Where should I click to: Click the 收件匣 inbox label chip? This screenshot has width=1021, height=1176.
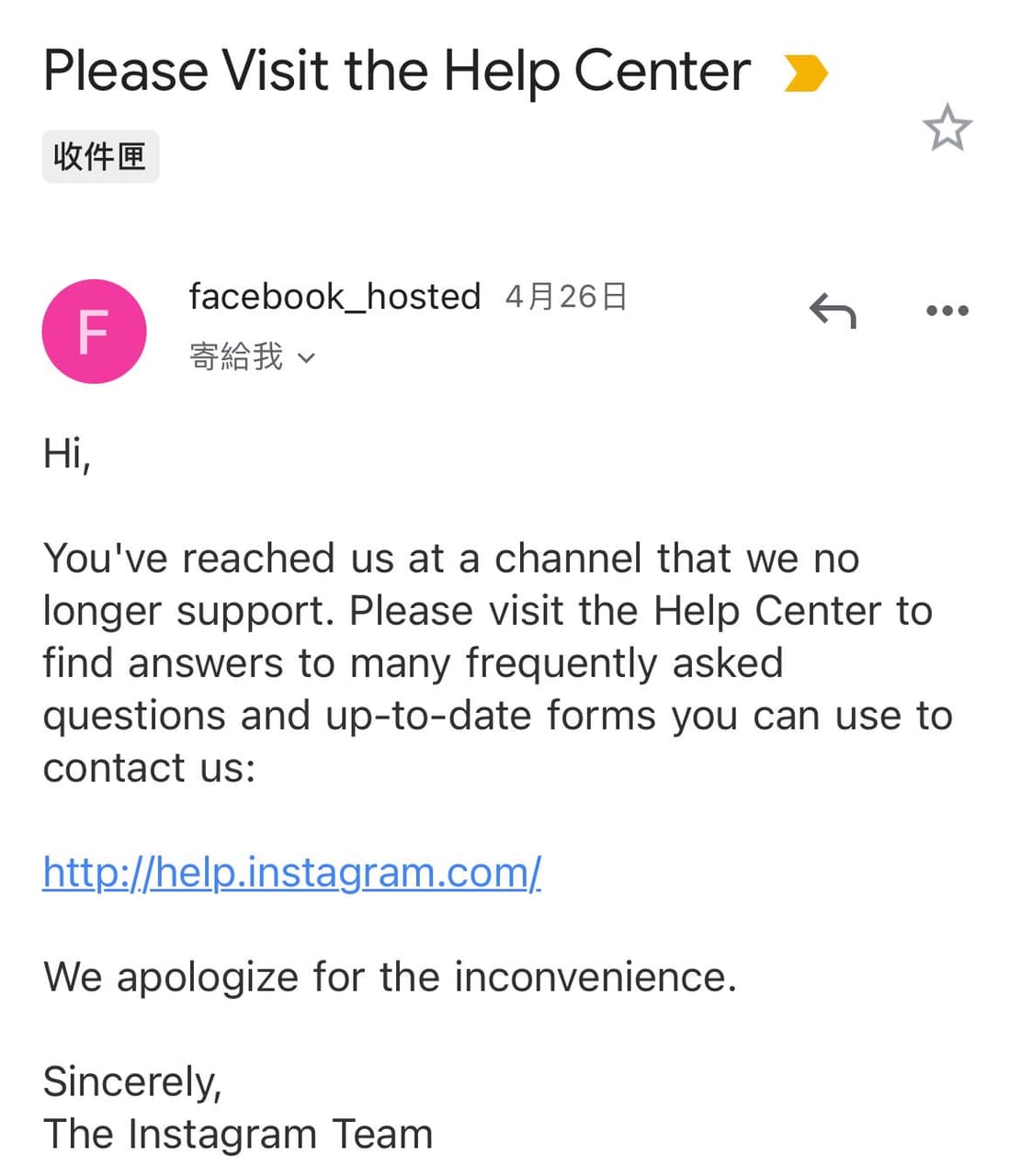[100, 156]
